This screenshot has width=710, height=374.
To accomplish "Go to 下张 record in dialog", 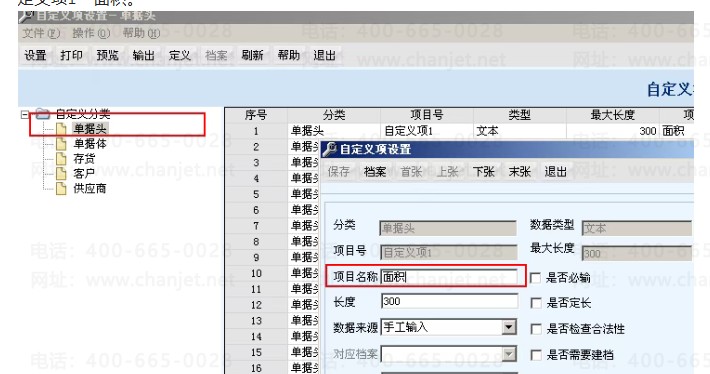I will tap(484, 172).
